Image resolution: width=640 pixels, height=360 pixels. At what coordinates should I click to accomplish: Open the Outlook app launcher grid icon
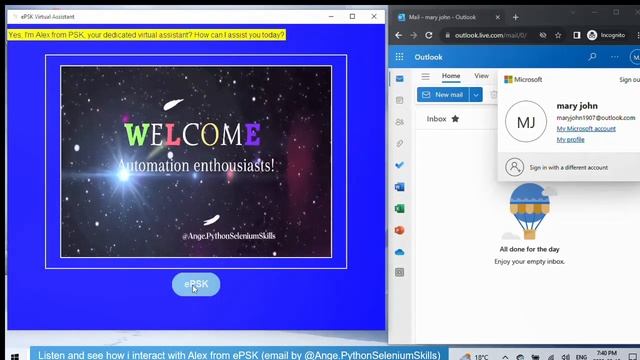(399, 57)
